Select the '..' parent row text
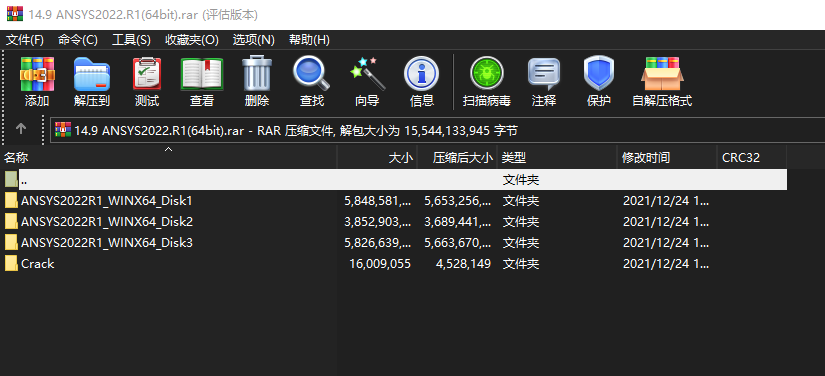This screenshot has width=825, height=376. (24, 181)
